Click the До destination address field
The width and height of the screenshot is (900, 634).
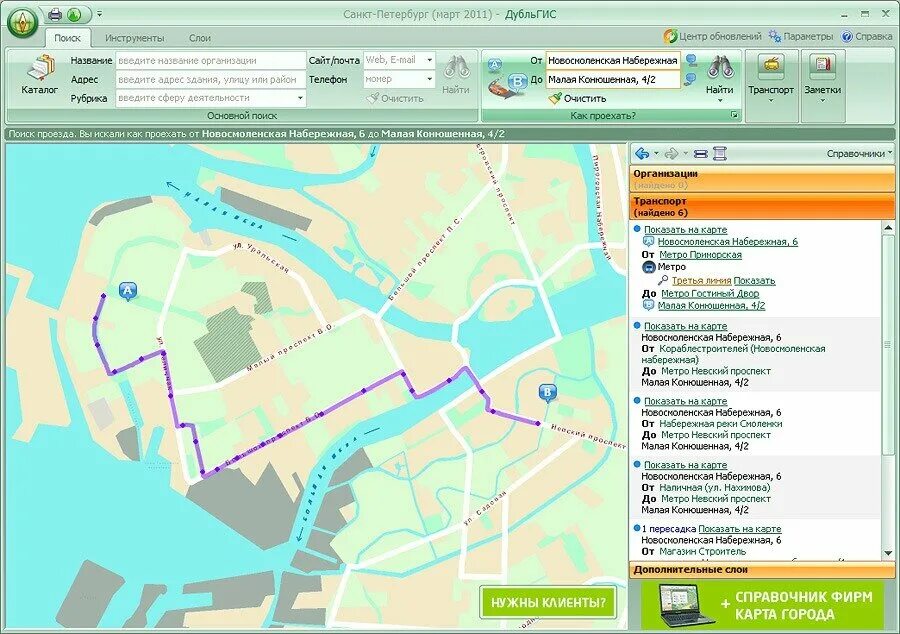612,79
